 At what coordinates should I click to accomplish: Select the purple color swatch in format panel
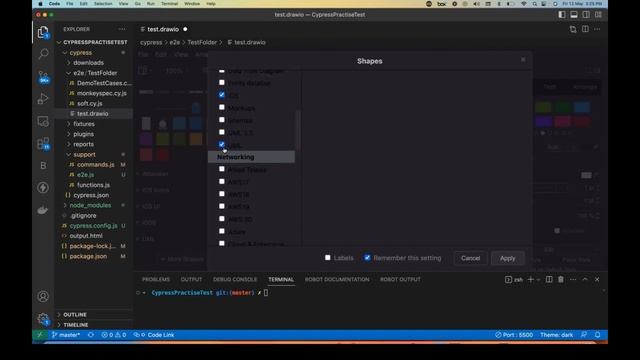click(x=543, y=122)
